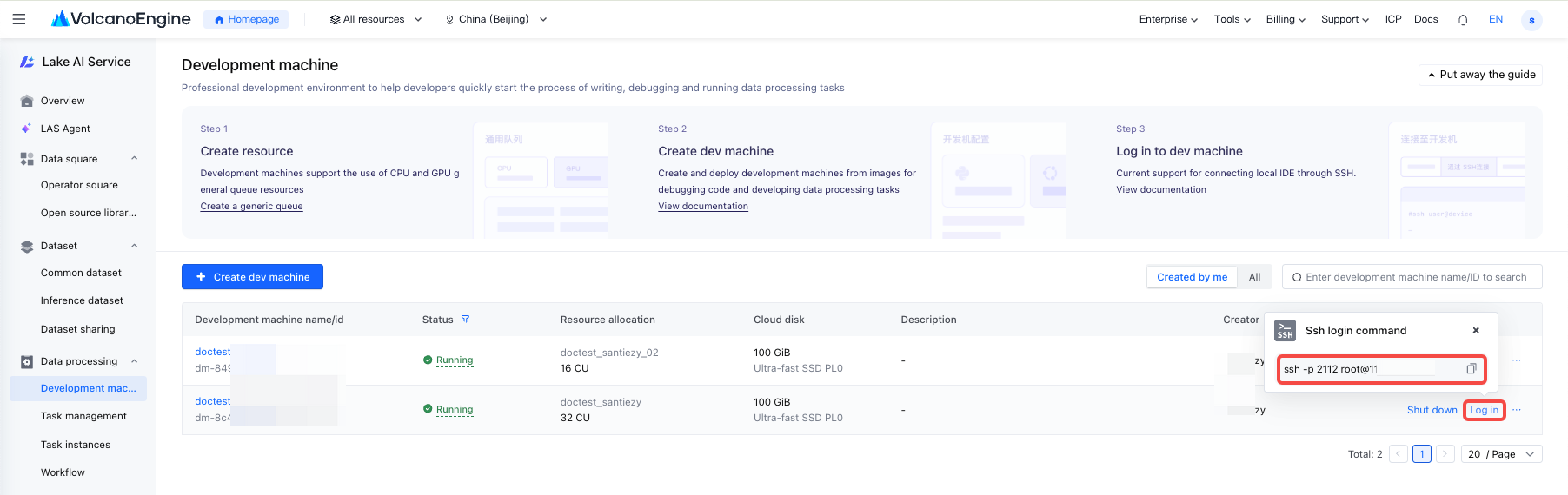Screen dimensions: 1568x495
Task: Select page 1 in pagination
Action: coord(1421,454)
